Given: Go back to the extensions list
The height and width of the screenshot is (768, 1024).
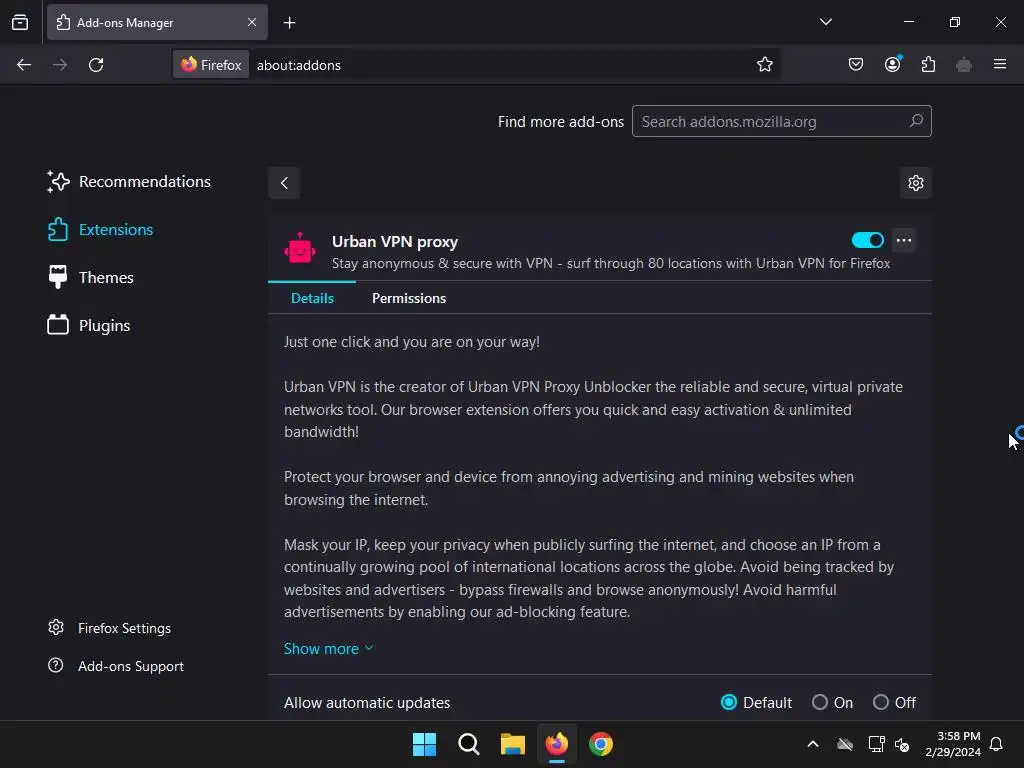Looking at the screenshot, I should click(x=284, y=183).
